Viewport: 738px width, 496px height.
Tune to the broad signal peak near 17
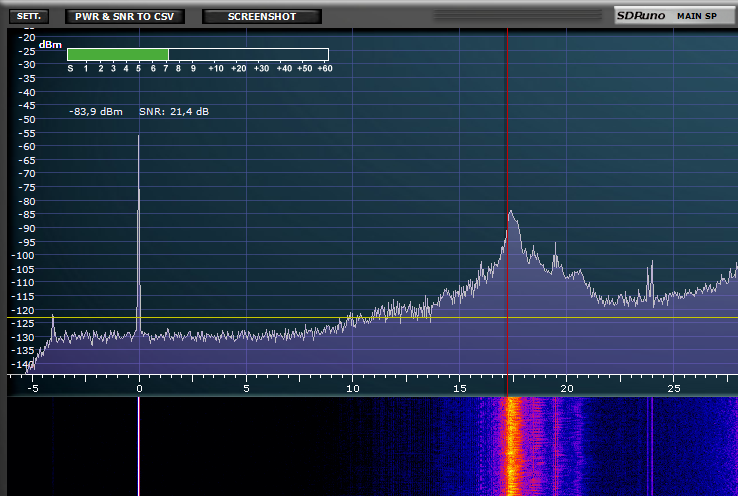coord(511,214)
